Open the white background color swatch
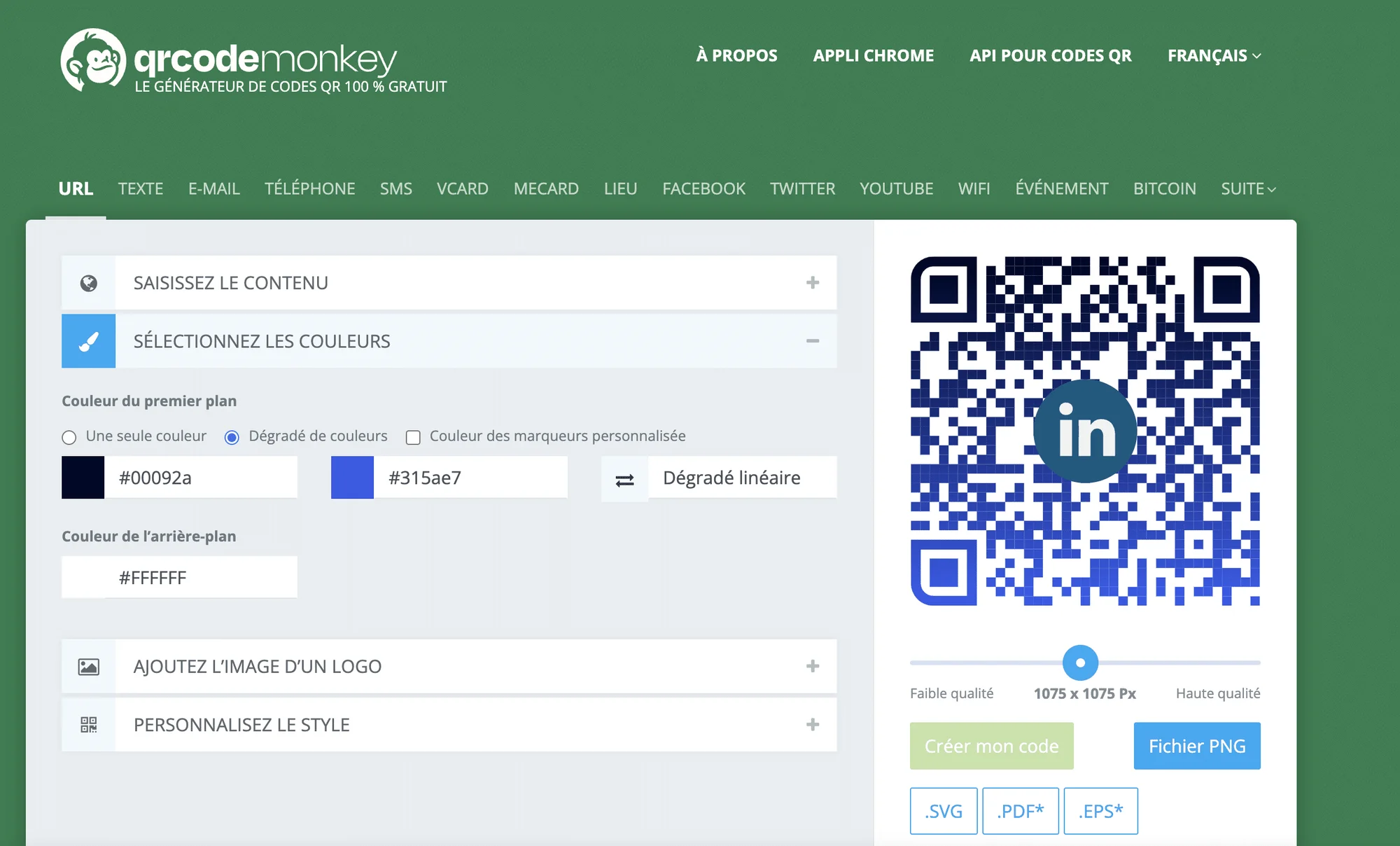This screenshot has height=846, width=1400. 83,578
